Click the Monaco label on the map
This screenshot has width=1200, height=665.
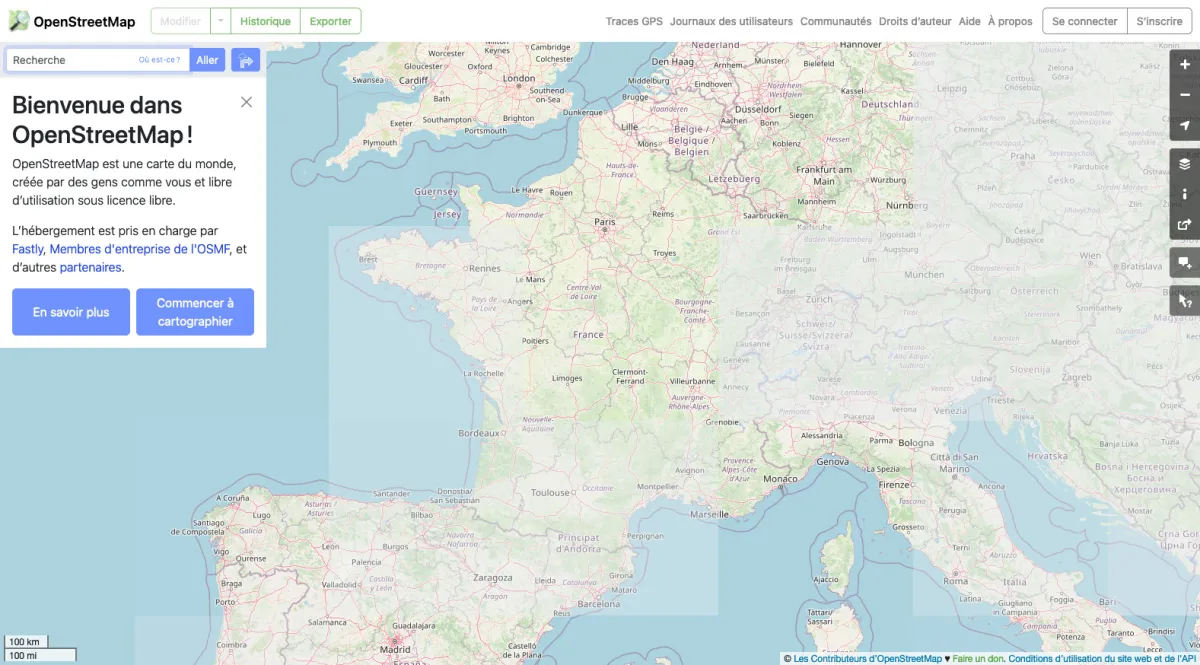[x=780, y=479]
